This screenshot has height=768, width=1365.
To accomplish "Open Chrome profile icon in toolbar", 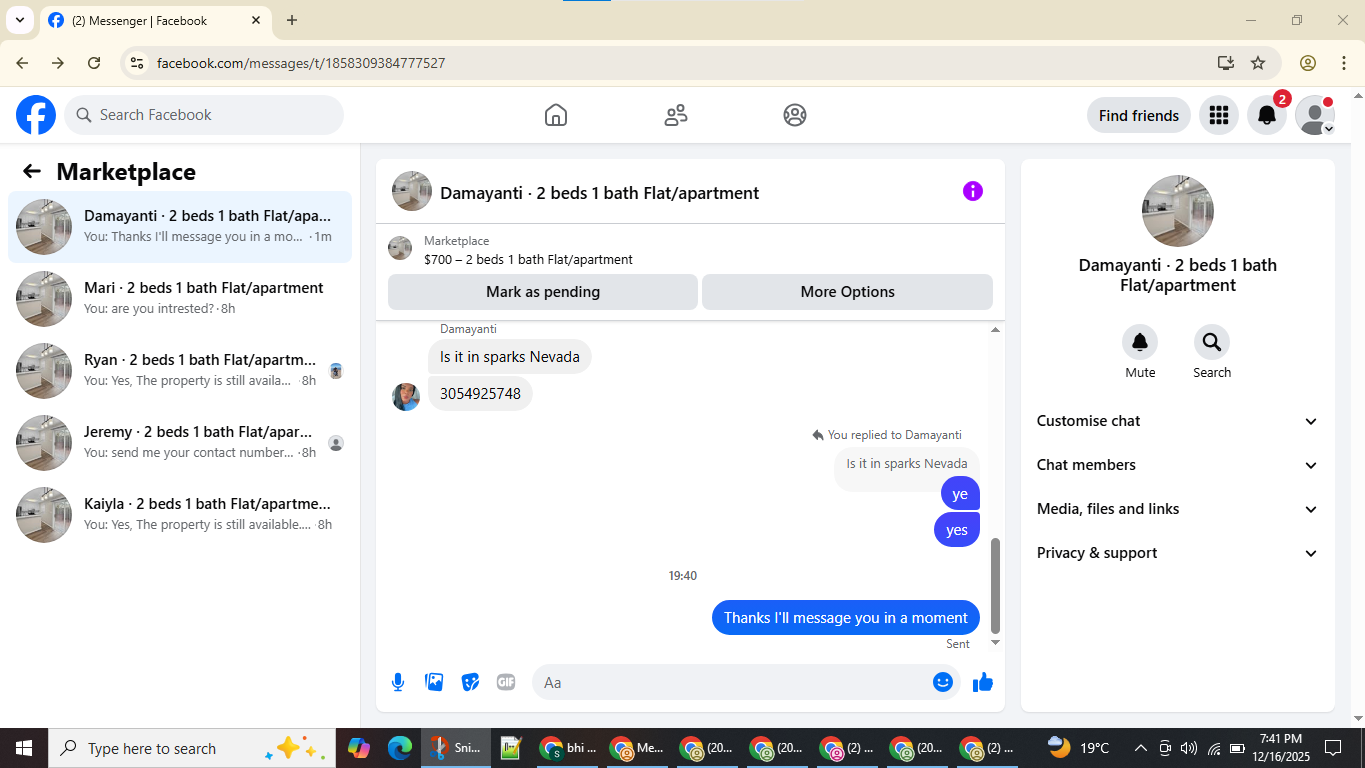I will click(1308, 63).
